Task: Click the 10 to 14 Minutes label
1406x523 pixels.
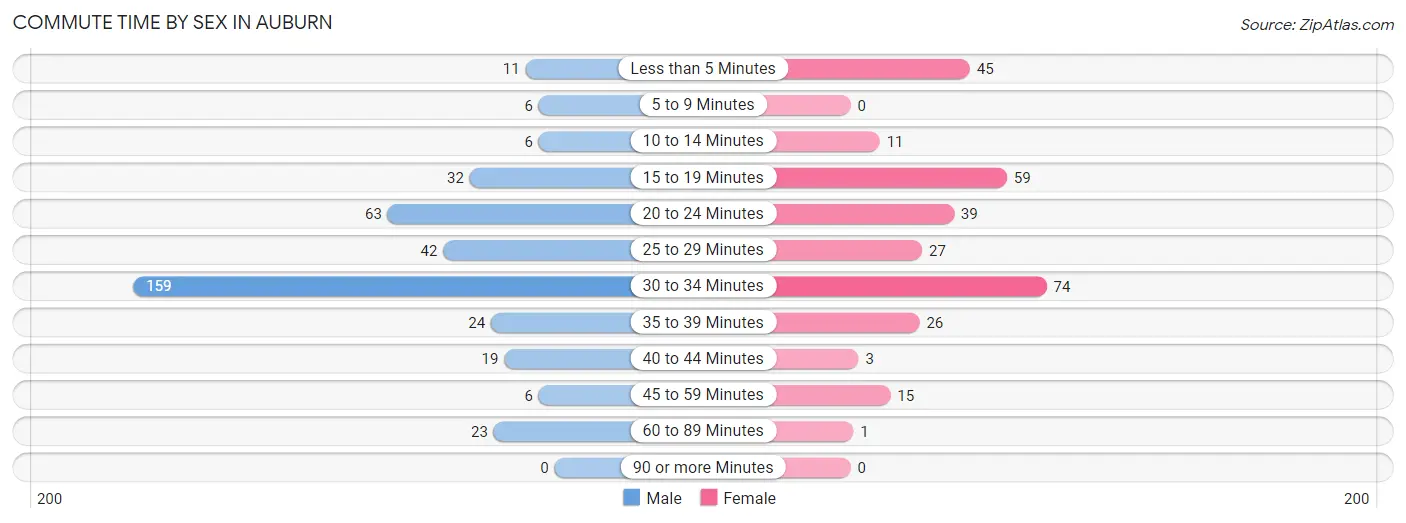Action: tap(703, 141)
